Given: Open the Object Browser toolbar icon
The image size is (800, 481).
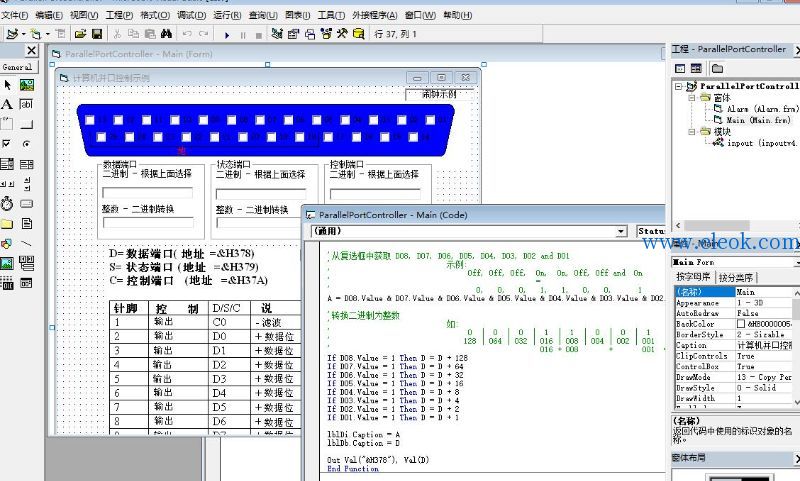Looking at the screenshot, I should click(326, 34).
